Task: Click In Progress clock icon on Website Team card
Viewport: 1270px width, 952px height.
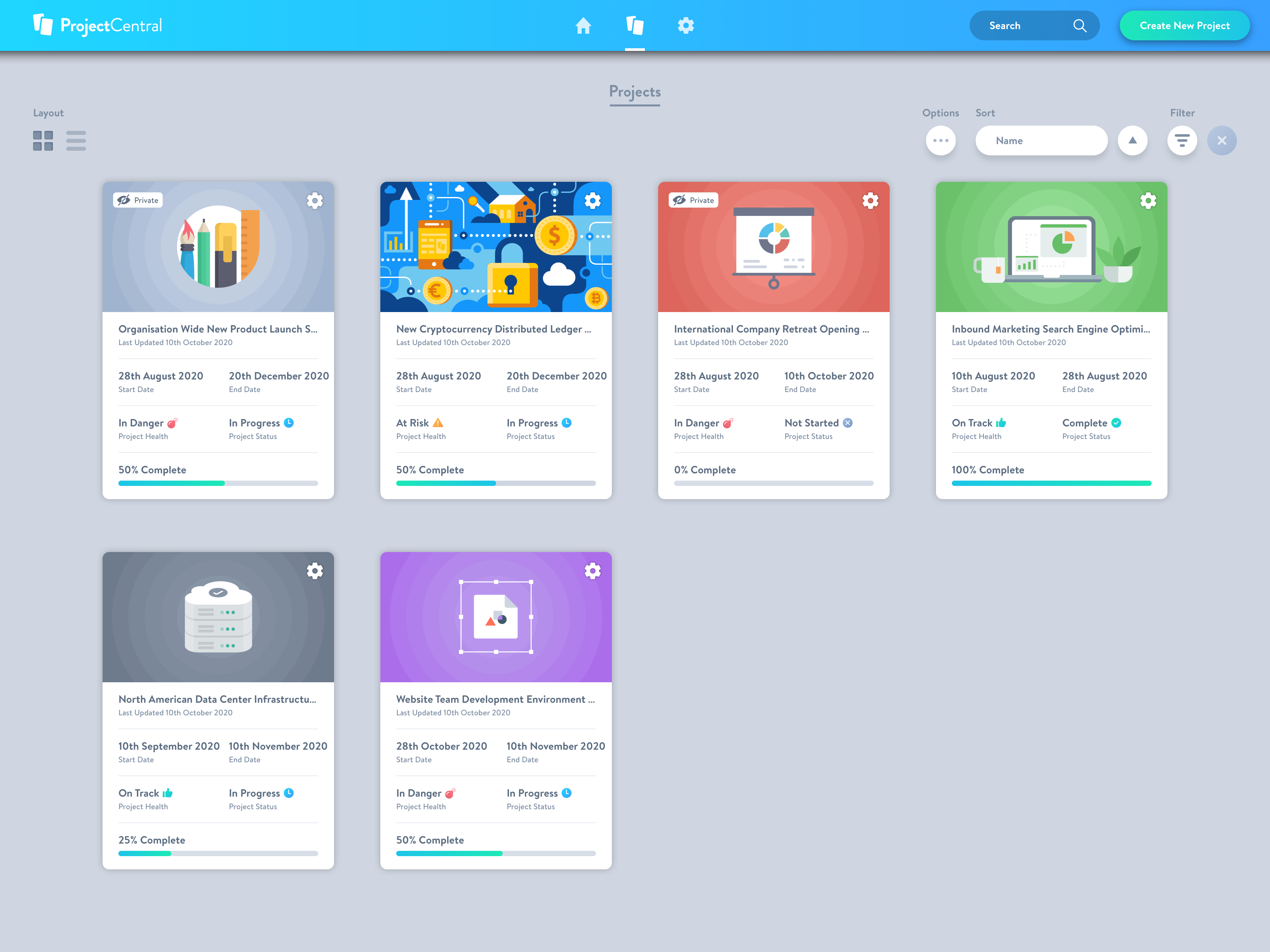Action: 567,793
